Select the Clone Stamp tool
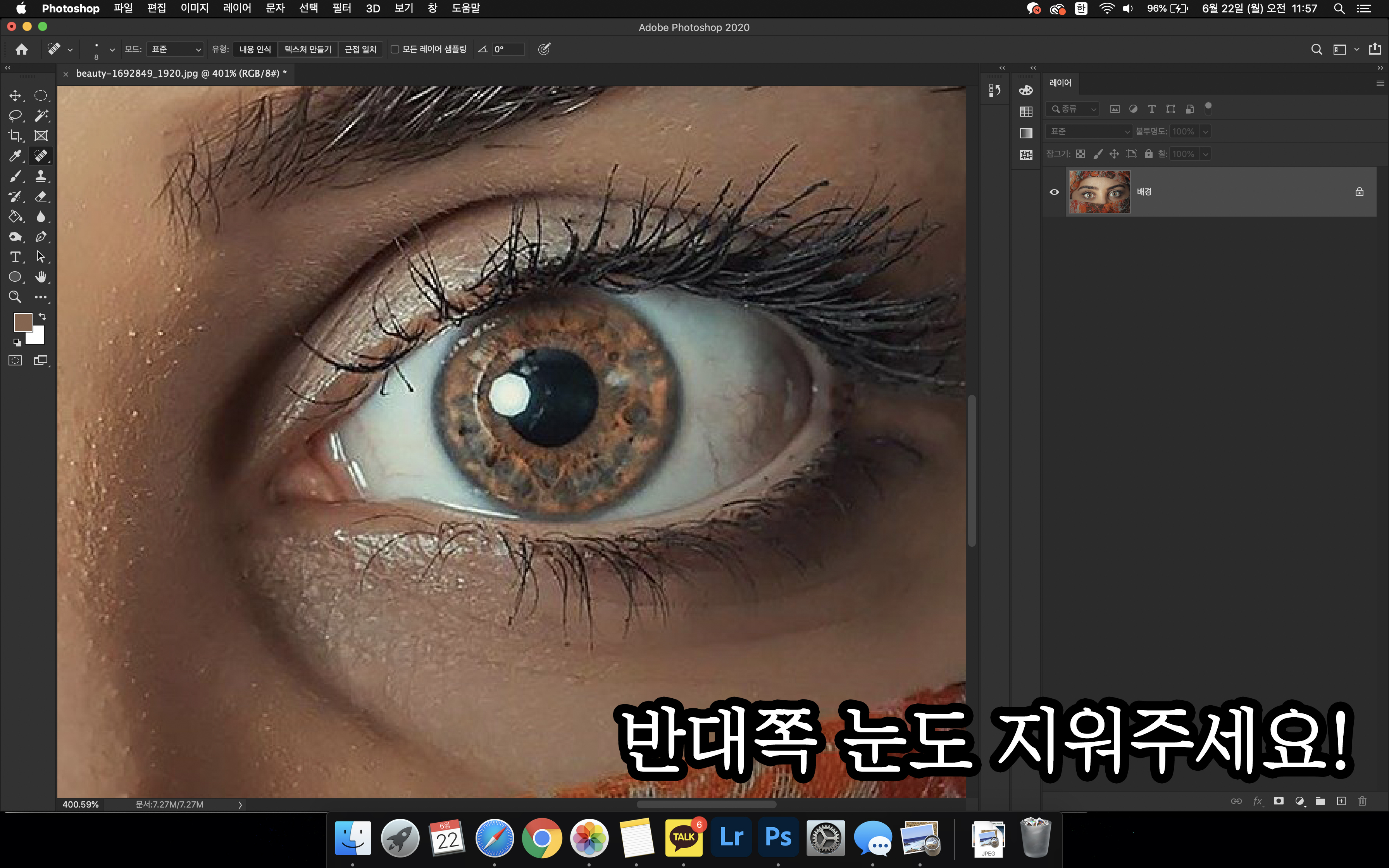 (41, 176)
